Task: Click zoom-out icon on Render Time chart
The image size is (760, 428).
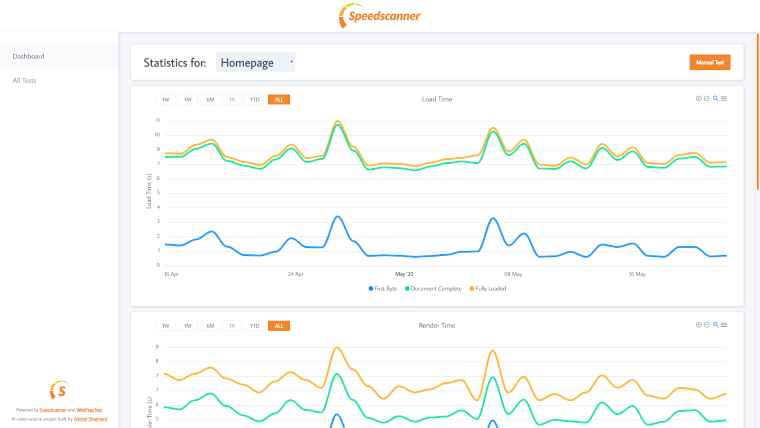Action: 707,325
